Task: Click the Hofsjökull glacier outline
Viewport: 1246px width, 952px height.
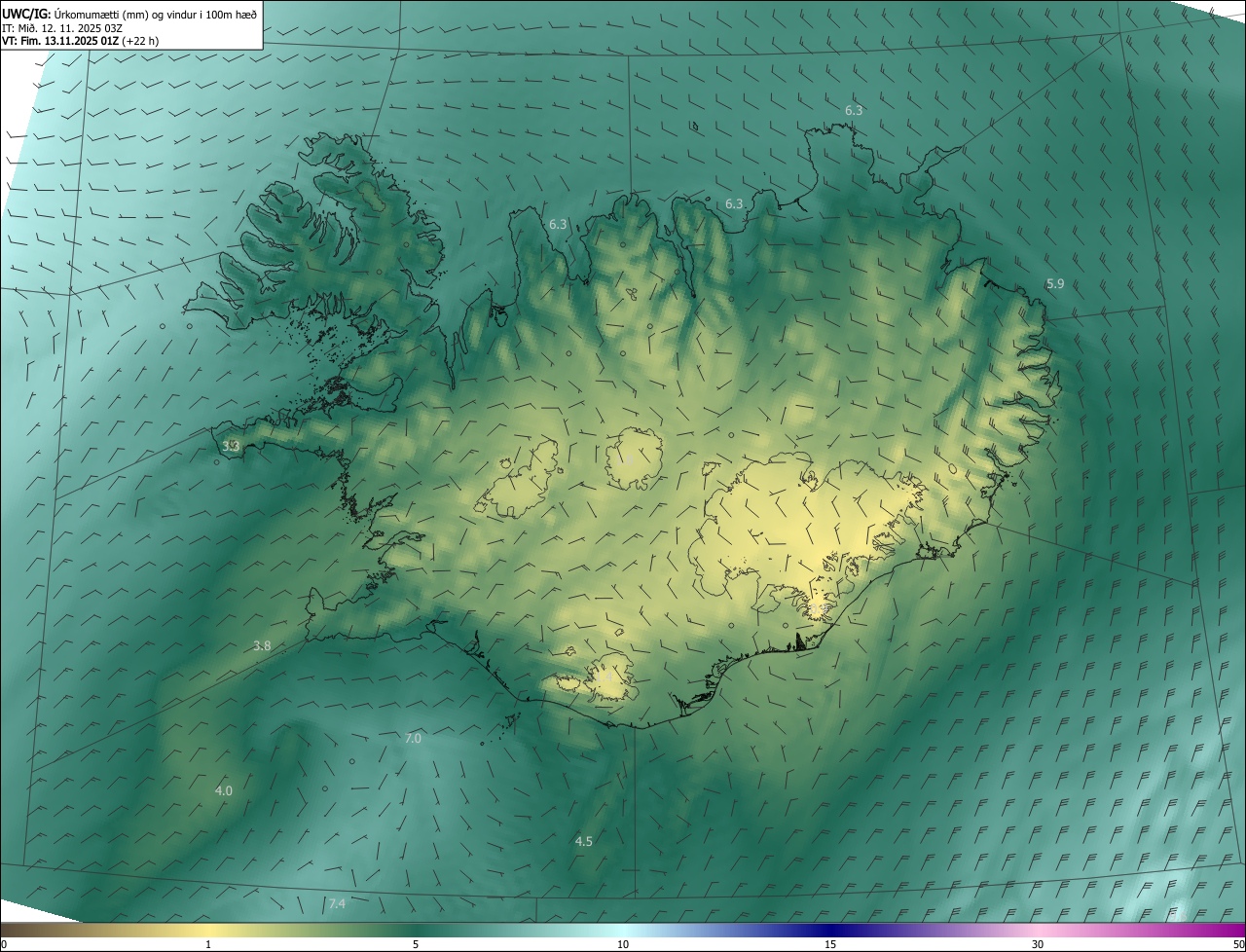Action: coord(635,458)
